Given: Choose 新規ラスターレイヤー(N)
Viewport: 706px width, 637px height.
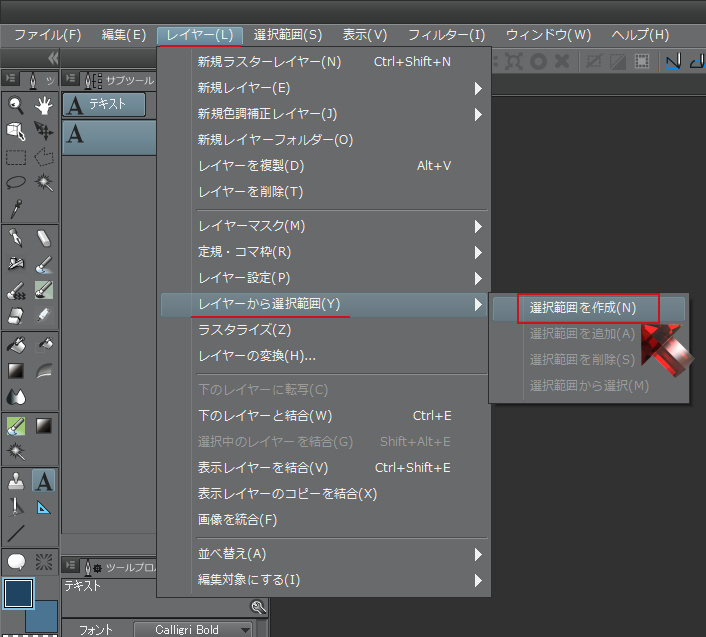Looking at the screenshot, I should coord(324,62).
